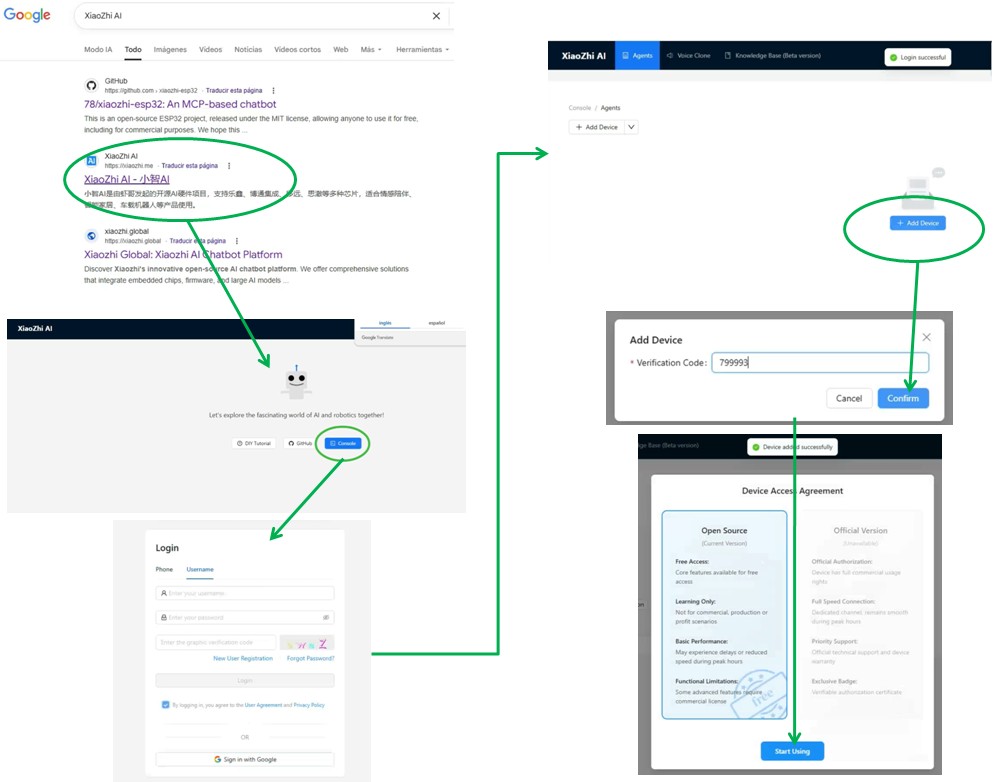
Task: Focus the password input field
Action: [245, 618]
